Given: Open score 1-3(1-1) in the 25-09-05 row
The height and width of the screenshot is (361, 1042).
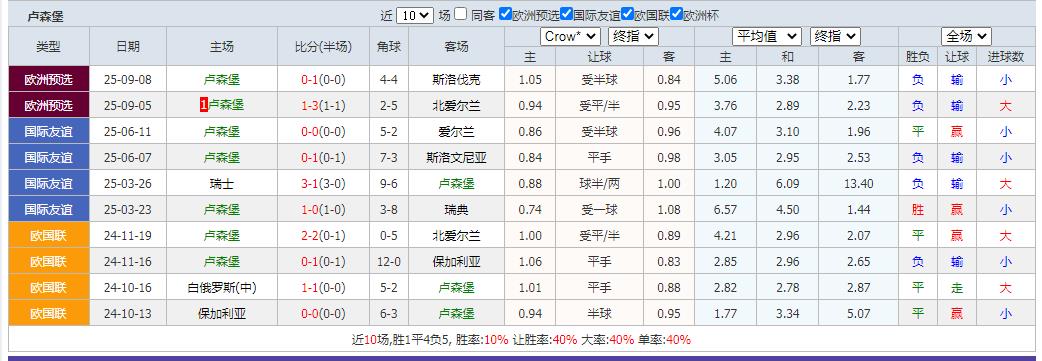Looking at the screenshot, I should click(323, 106).
